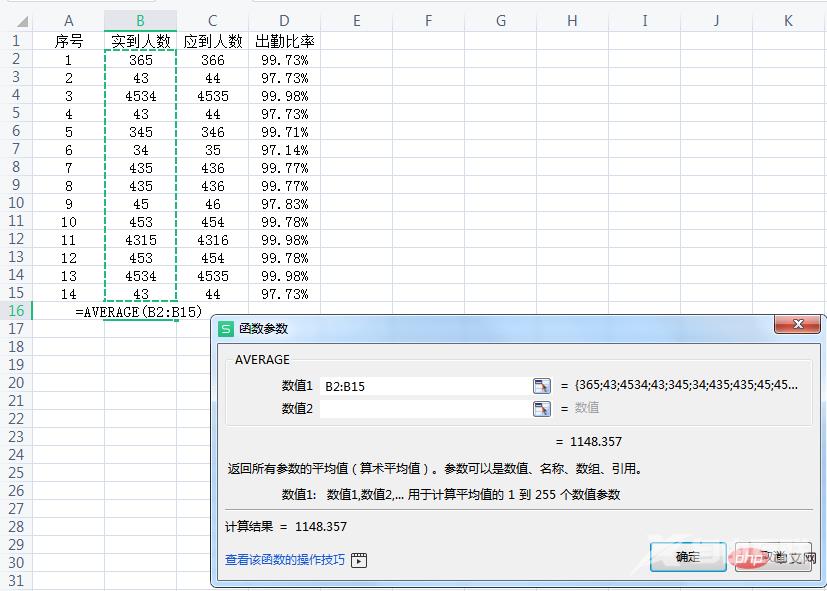Click the WPS spreadsheet icon in the dialog title bar
Viewport: 827px width, 591px height.
pos(226,328)
